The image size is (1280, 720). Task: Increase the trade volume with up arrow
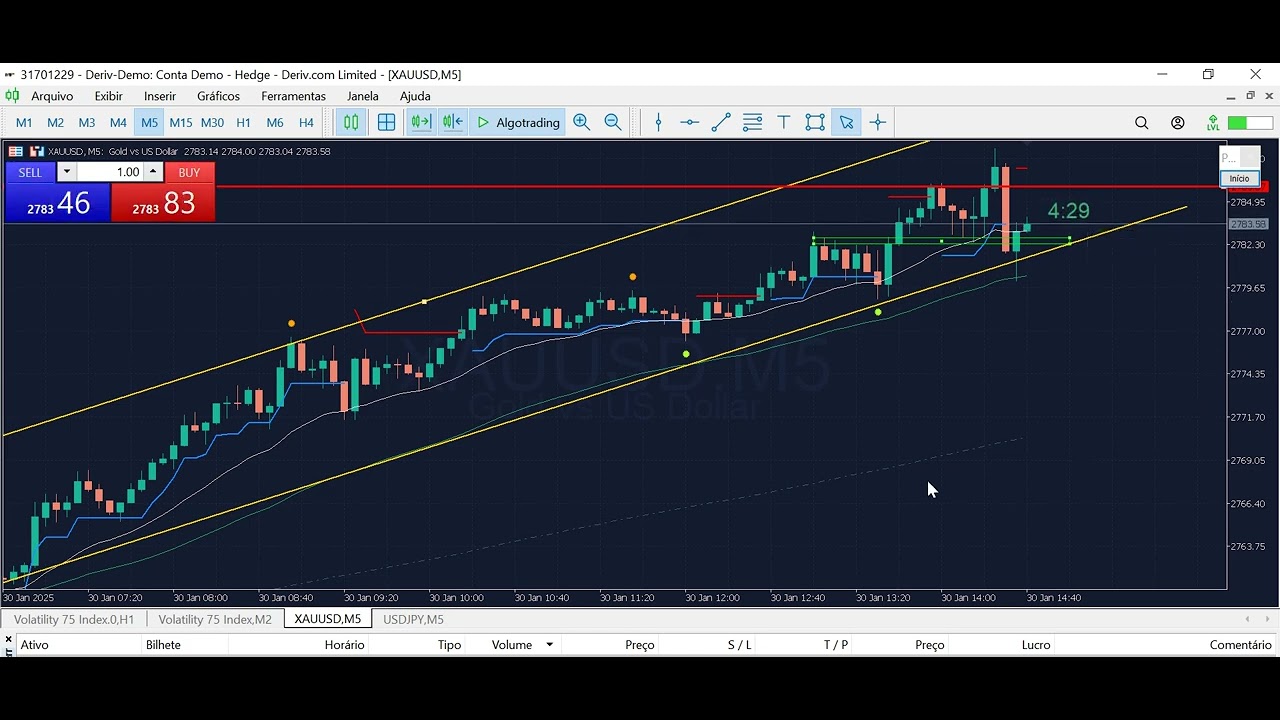pos(153,172)
